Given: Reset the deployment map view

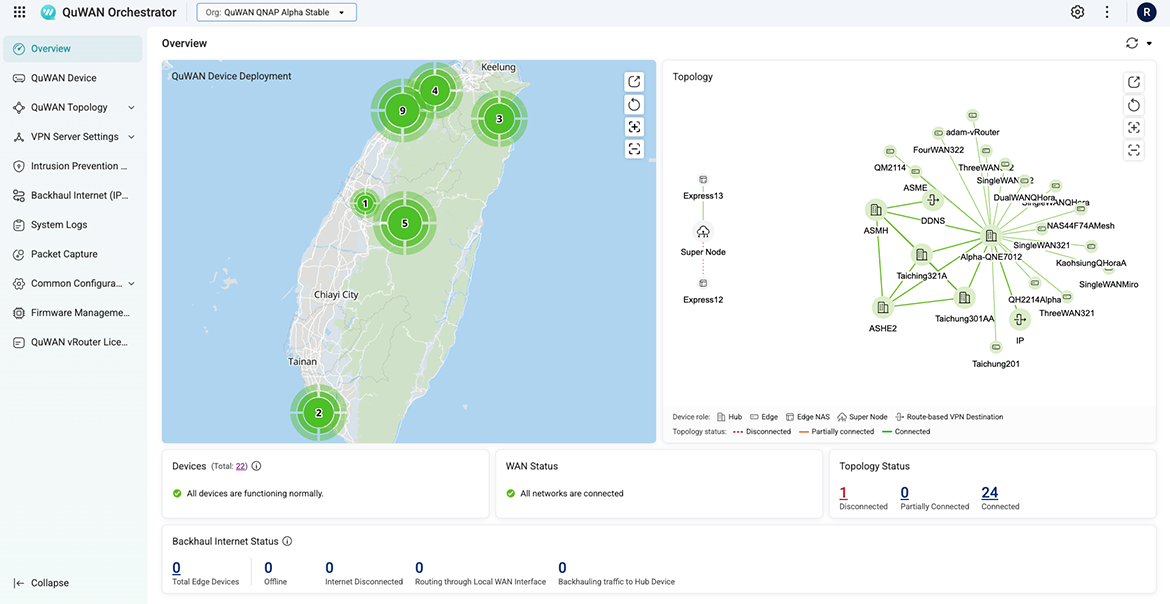Looking at the screenshot, I should (634, 104).
